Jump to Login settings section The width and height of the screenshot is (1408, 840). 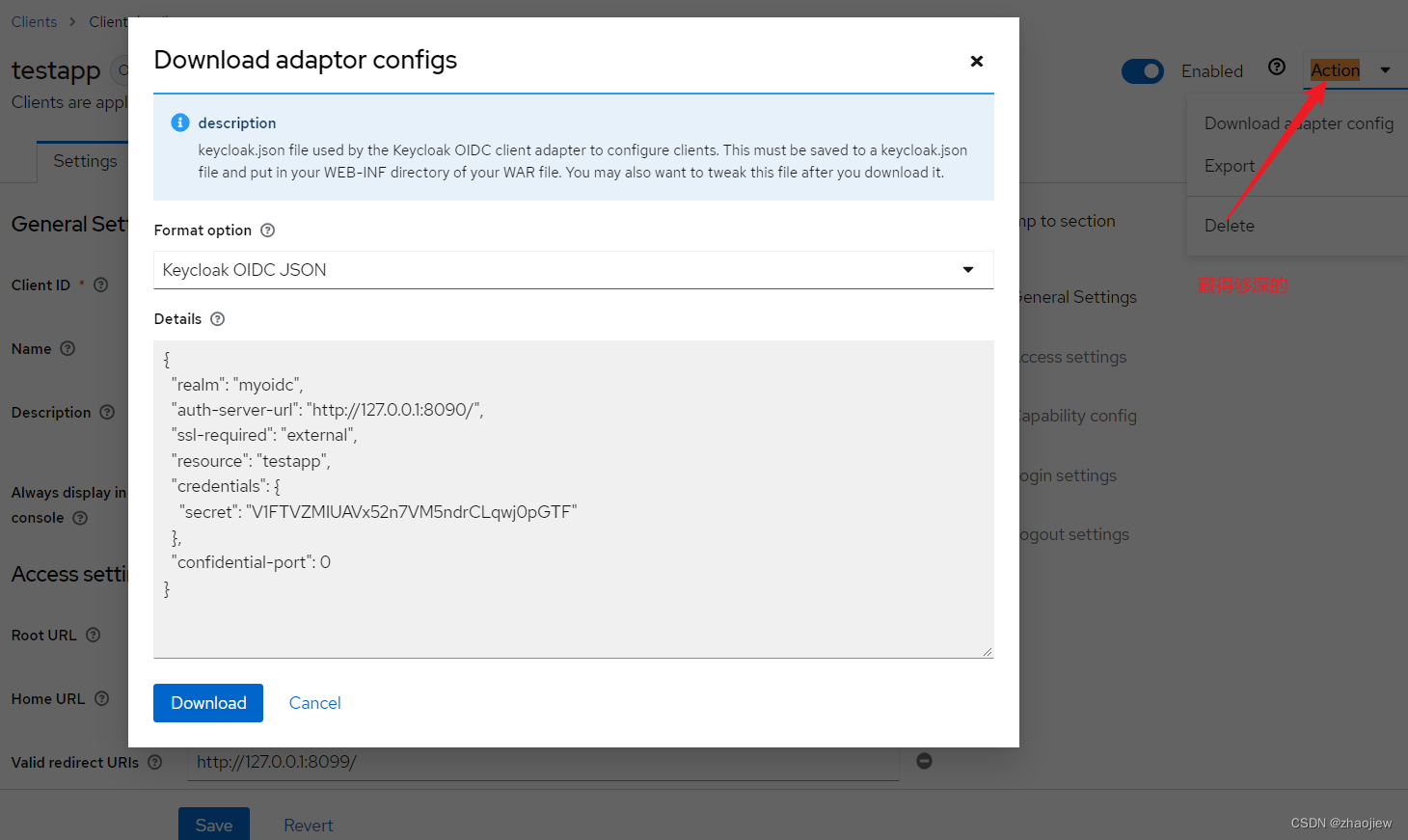pyautogui.click(x=1069, y=475)
